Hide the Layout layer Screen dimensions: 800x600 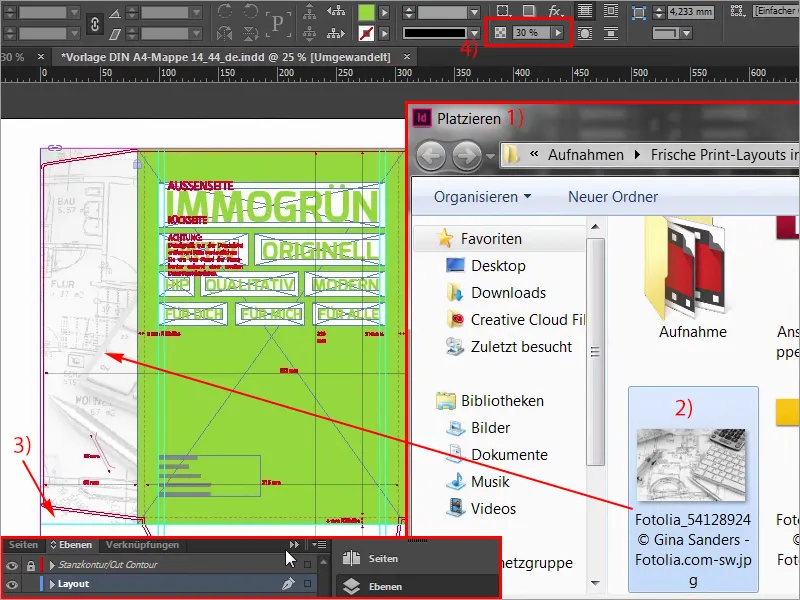pos(10,584)
